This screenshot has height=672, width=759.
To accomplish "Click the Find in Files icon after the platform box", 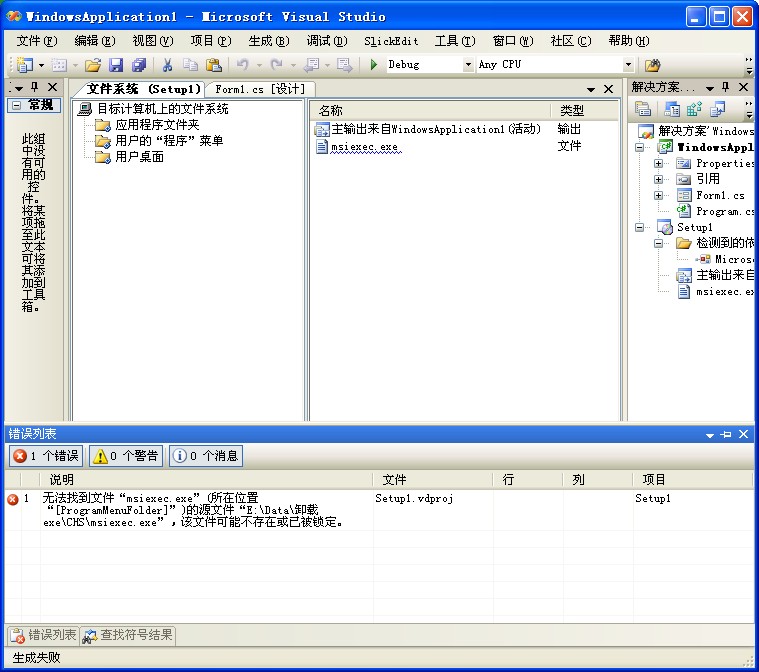I will point(653,64).
